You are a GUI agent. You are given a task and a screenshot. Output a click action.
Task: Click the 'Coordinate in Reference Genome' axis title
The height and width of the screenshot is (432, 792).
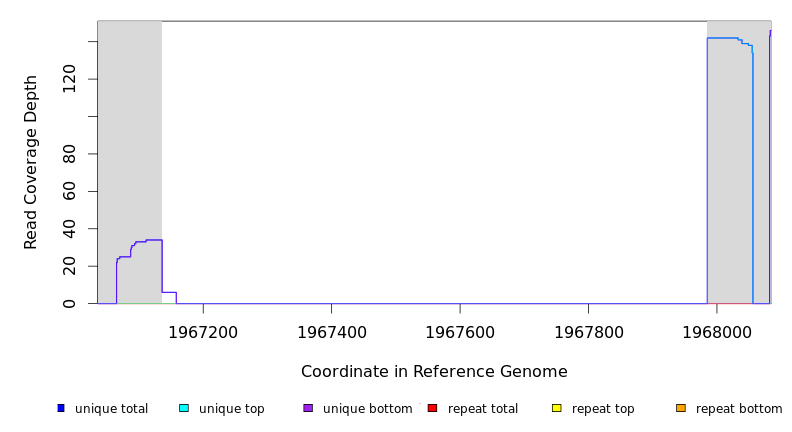(x=434, y=372)
